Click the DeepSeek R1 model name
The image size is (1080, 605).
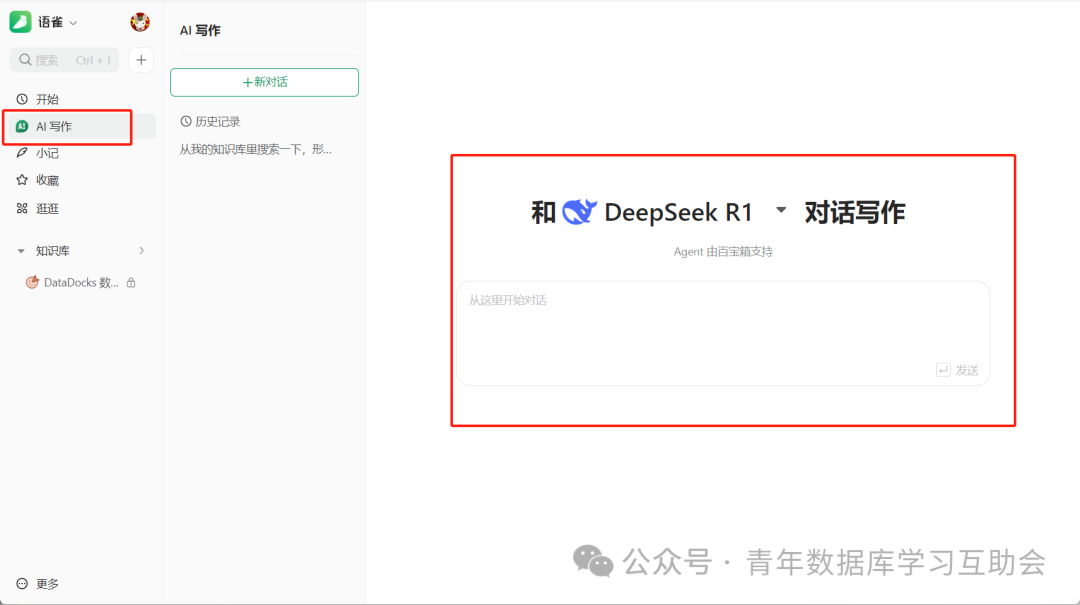click(x=678, y=212)
